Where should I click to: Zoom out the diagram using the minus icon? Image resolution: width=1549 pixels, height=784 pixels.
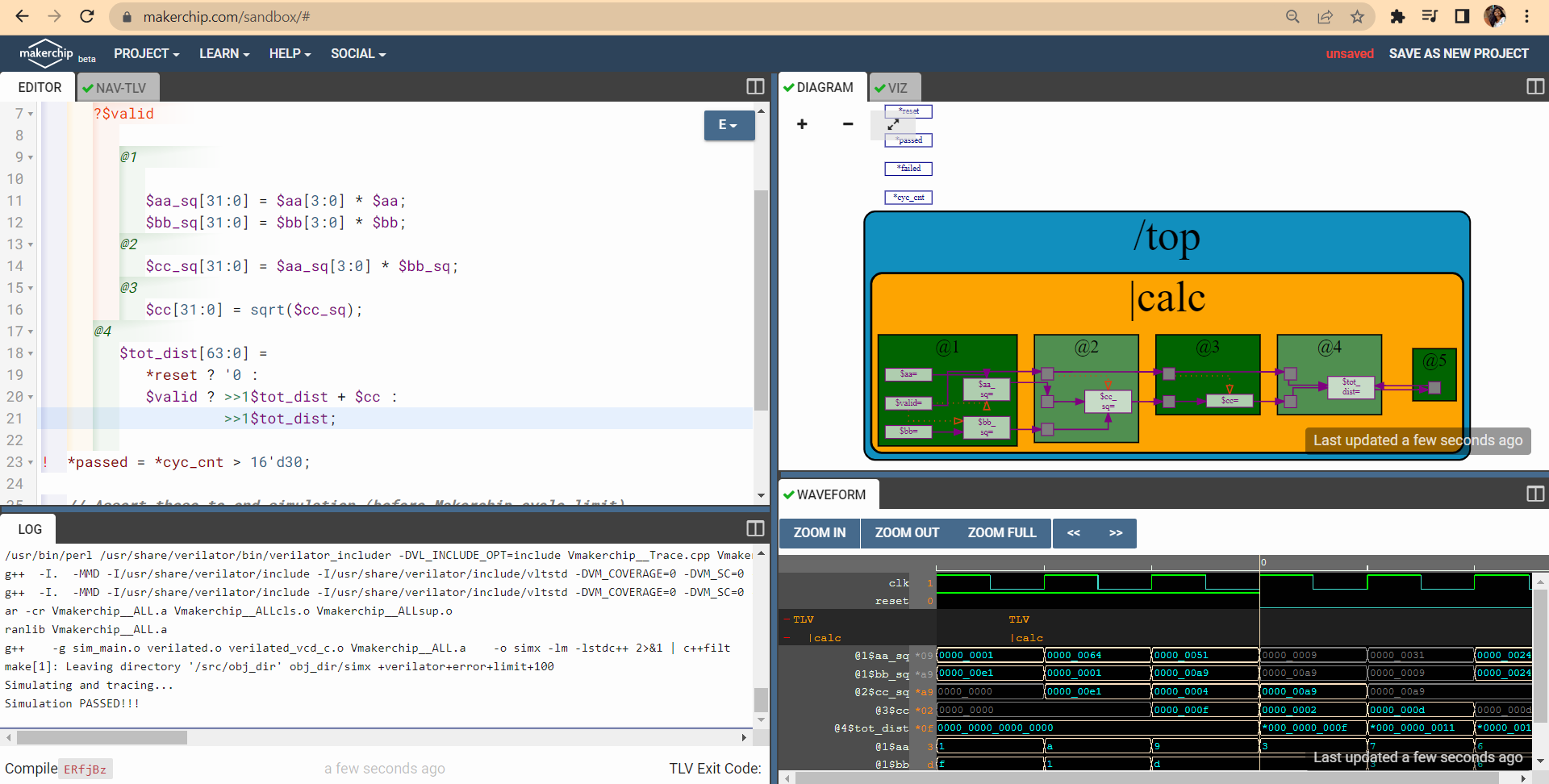coord(847,124)
